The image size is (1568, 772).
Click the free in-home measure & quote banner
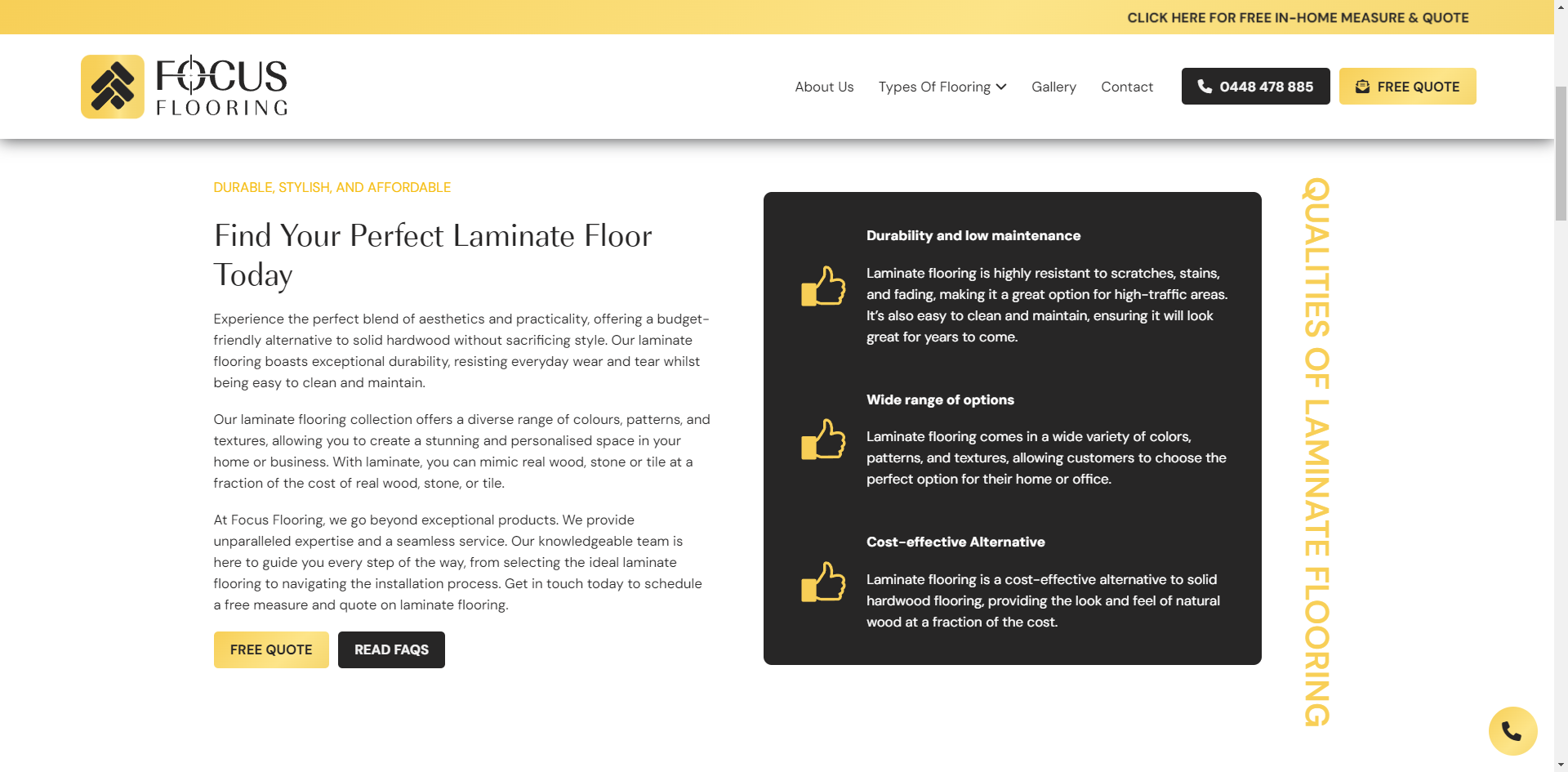pyautogui.click(x=1298, y=17)
